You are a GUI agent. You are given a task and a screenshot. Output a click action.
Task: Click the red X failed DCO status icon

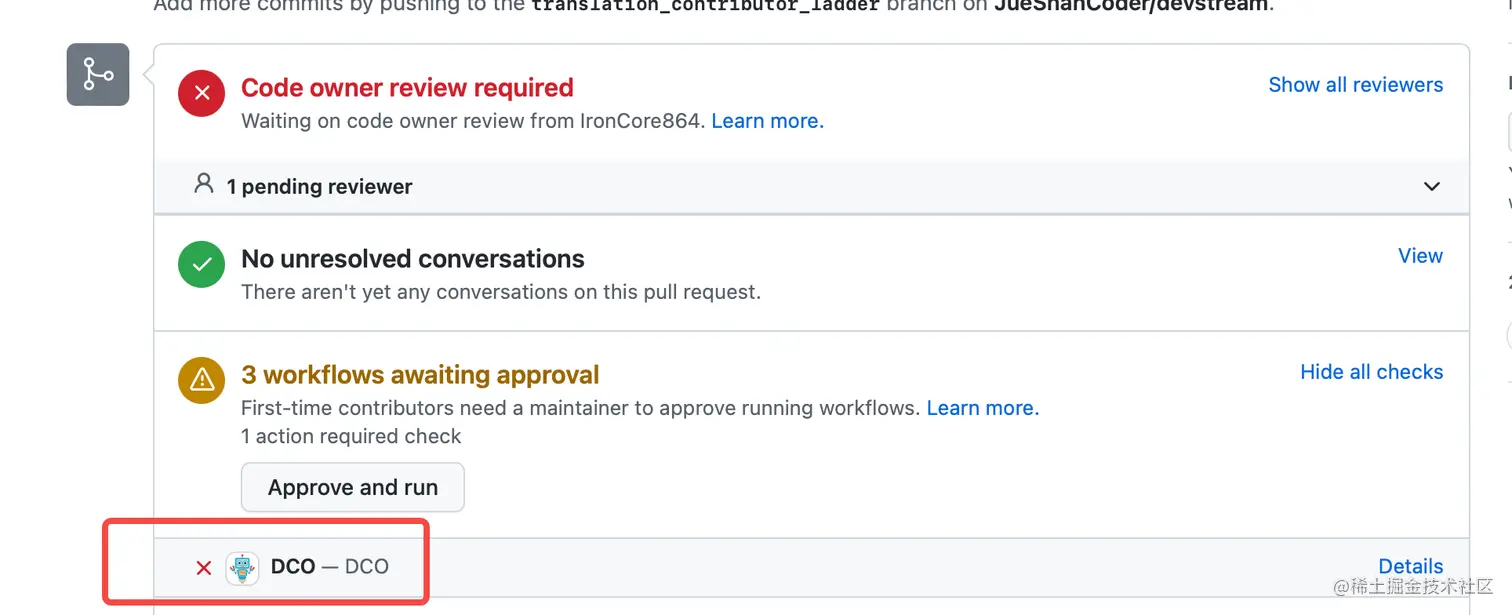click(x=204, y=567)
